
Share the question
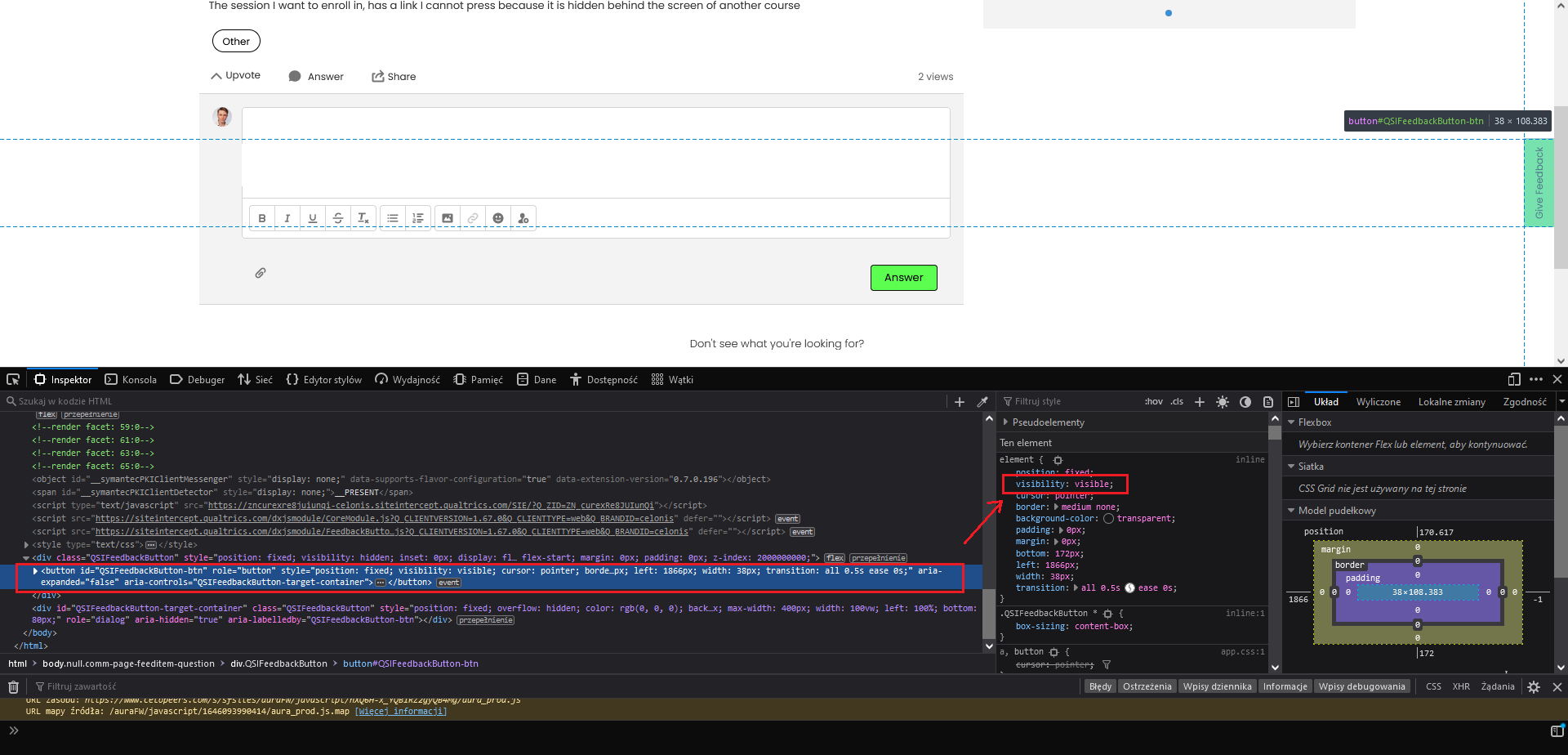(x=394, y=76)
